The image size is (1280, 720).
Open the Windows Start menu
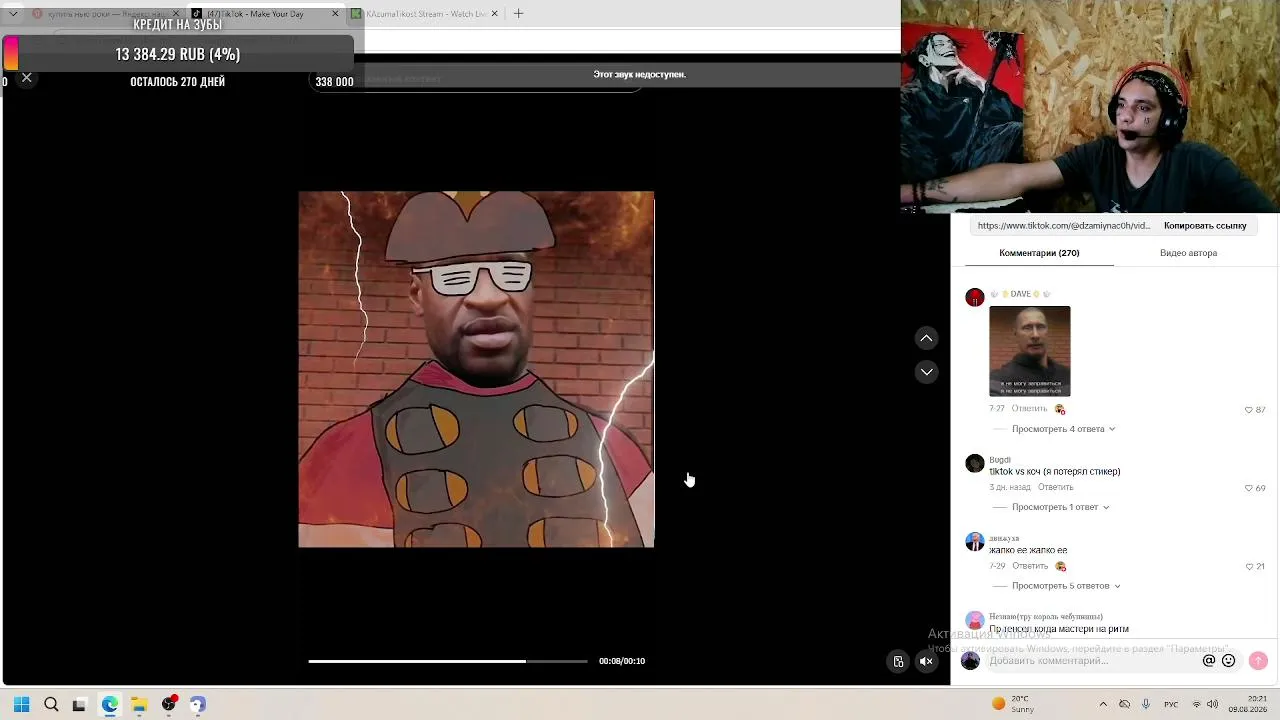21,704
